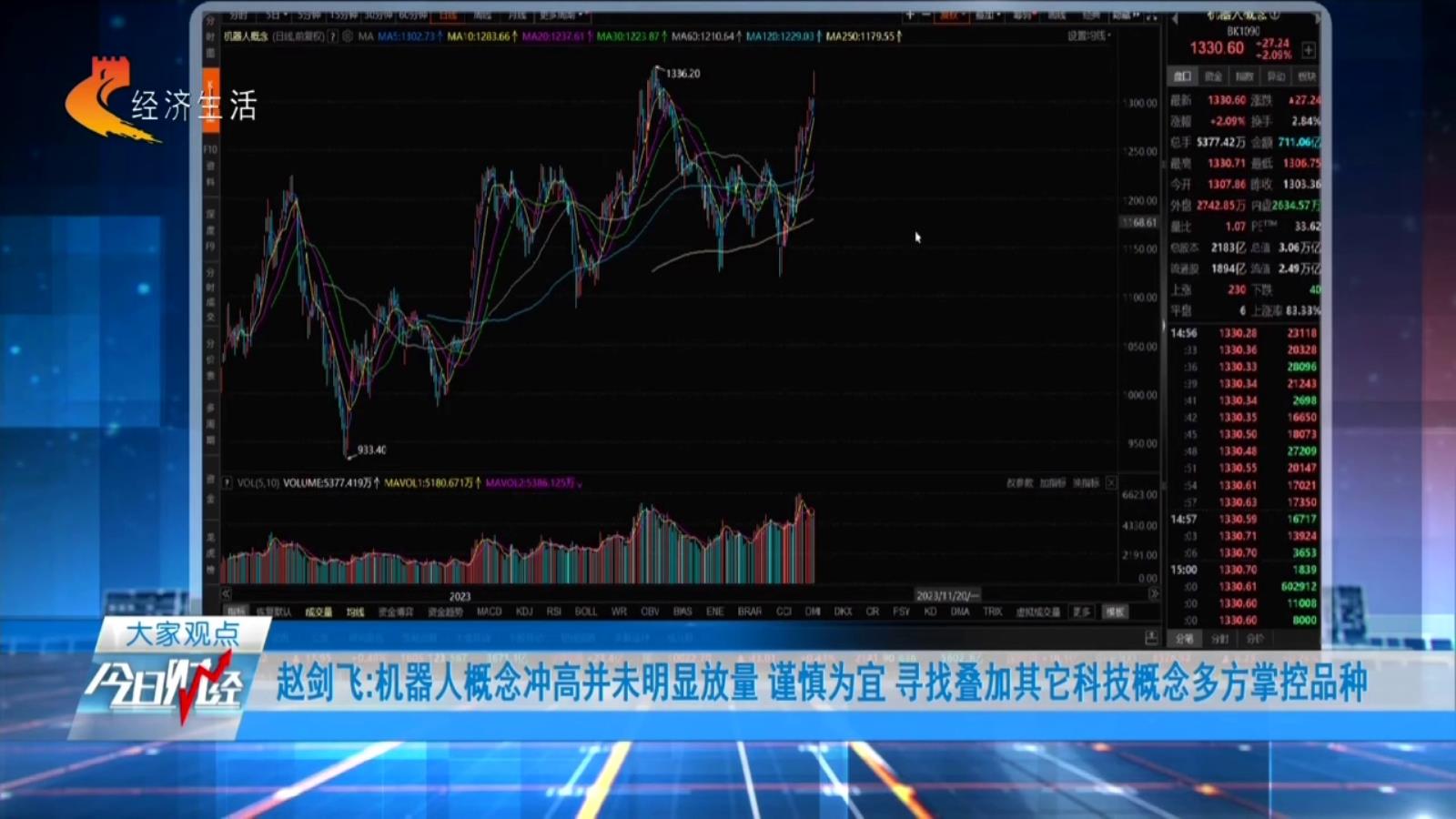This screenshot has width=1456, height=819.
Task: Click the help question mark beside 机器人概念
Action: [333, 36]
